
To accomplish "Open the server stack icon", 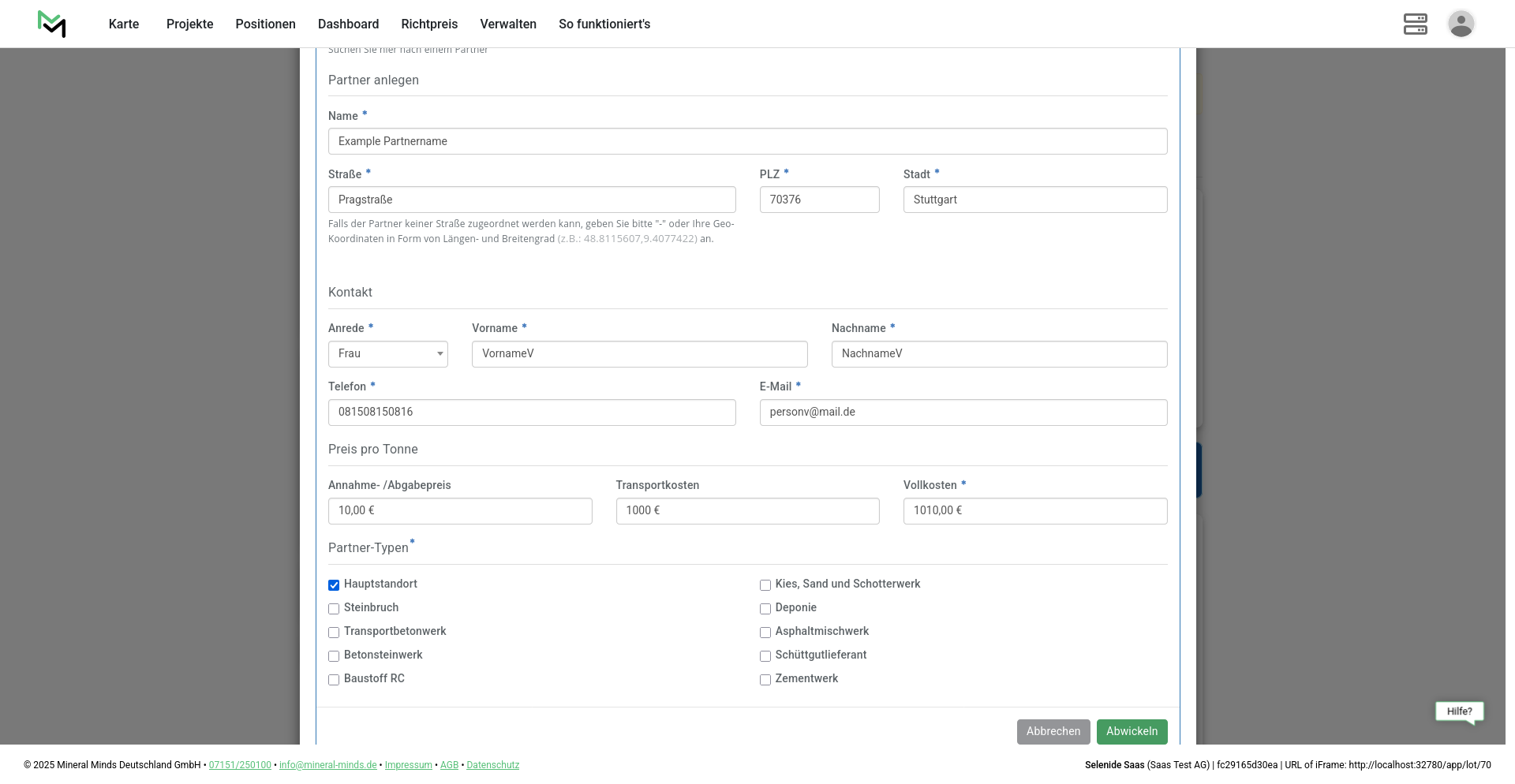I will 1415,24.
